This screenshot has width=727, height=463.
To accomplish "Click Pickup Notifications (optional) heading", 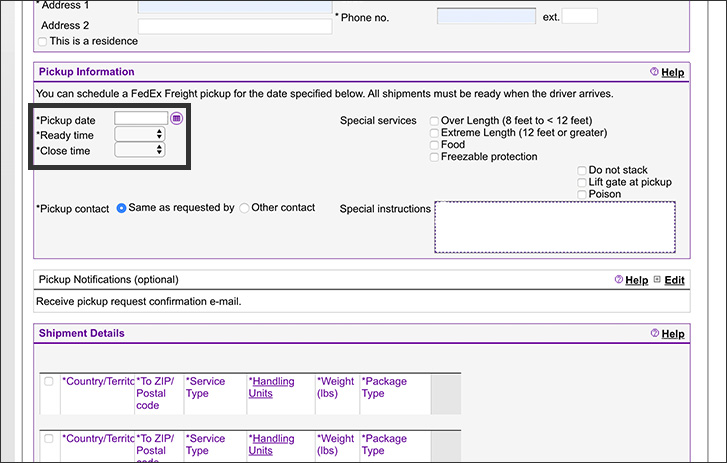I will click(108, 279).
